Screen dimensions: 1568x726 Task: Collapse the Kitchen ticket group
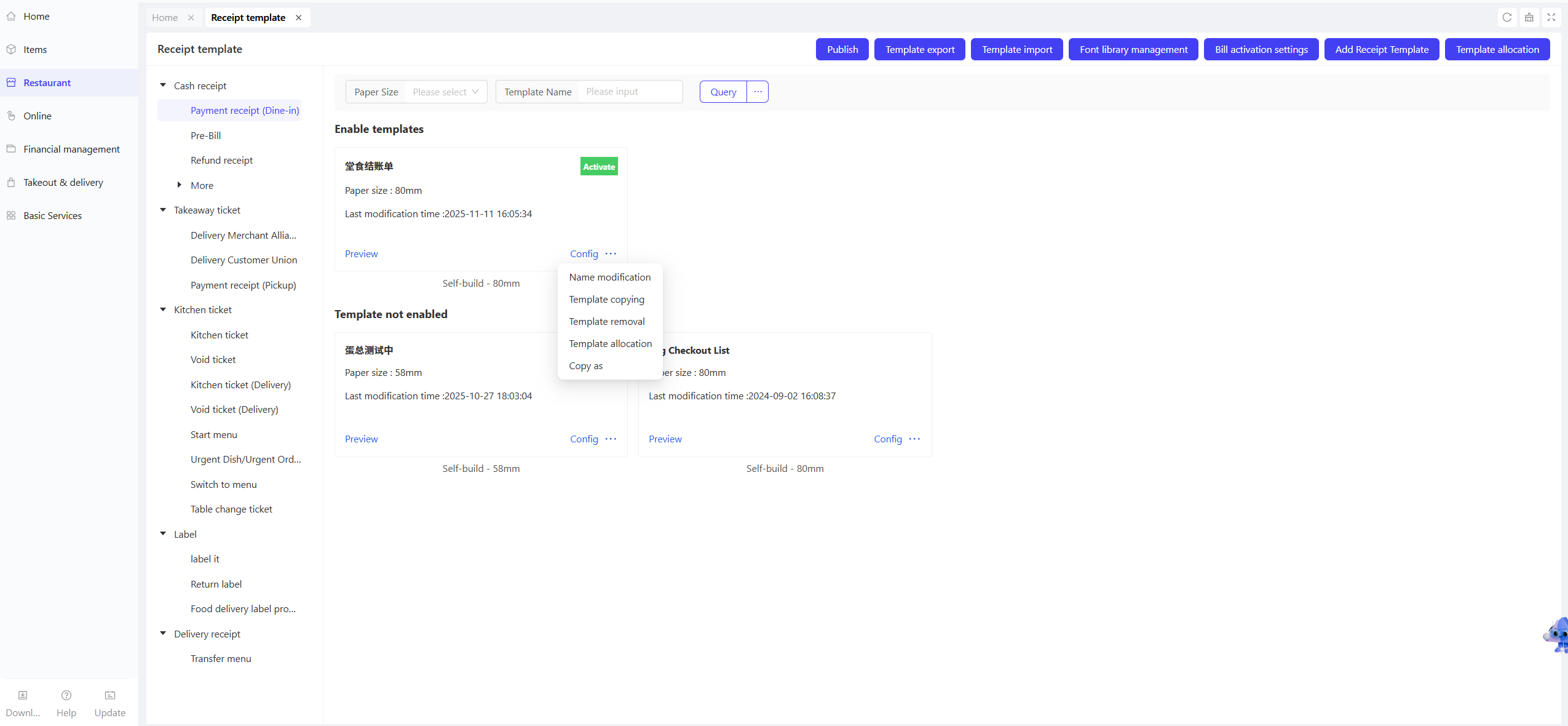tap(163, 309)
